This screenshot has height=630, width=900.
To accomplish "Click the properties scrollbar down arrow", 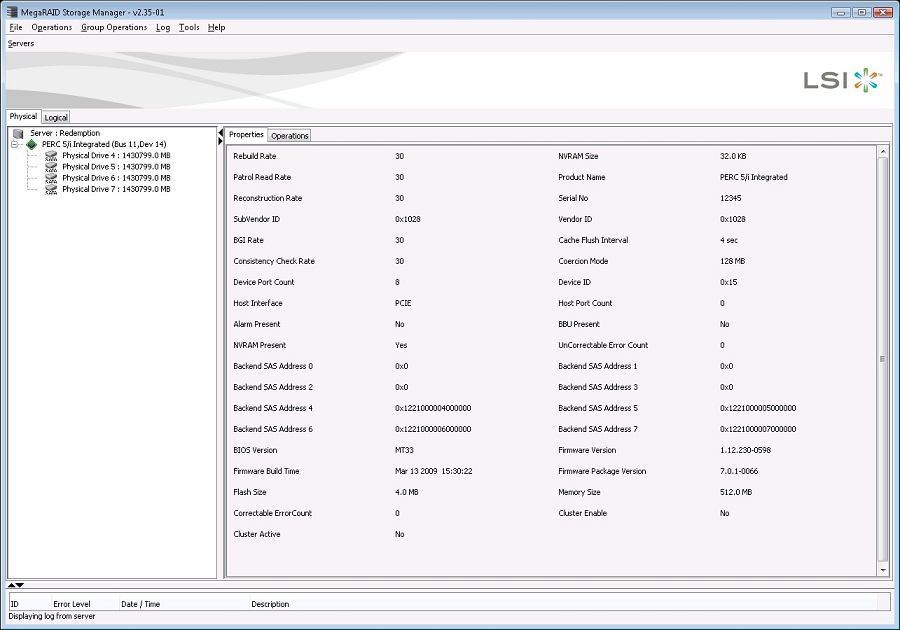I will pos(883,570).
